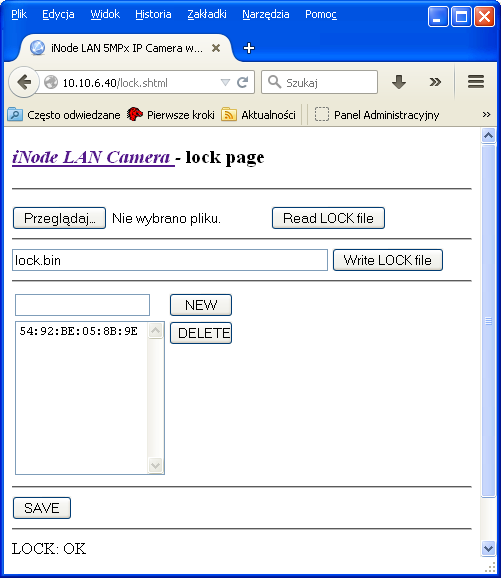This screenshot has width=501, height=578.
Task: Open Panel Administracyjny bookmark
Action: (x=377, y=115)
